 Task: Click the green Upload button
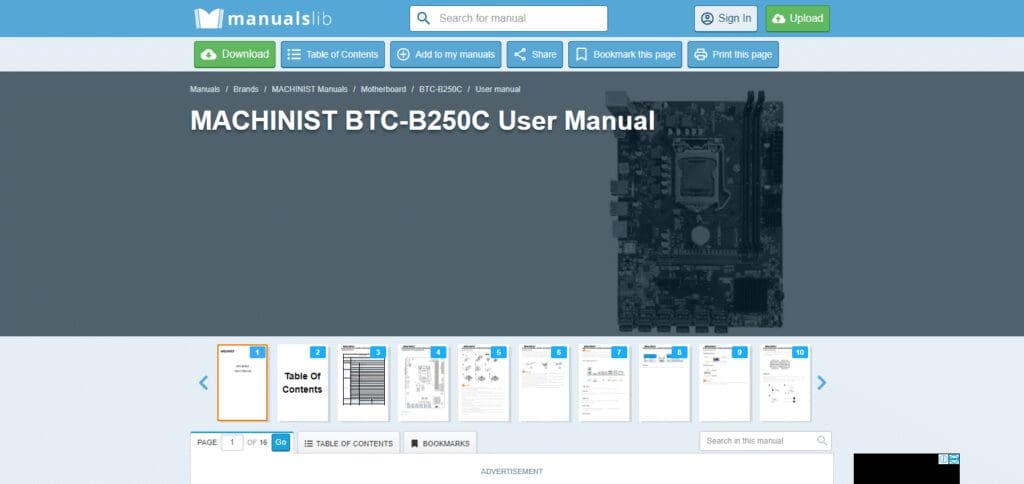[797, 18]
